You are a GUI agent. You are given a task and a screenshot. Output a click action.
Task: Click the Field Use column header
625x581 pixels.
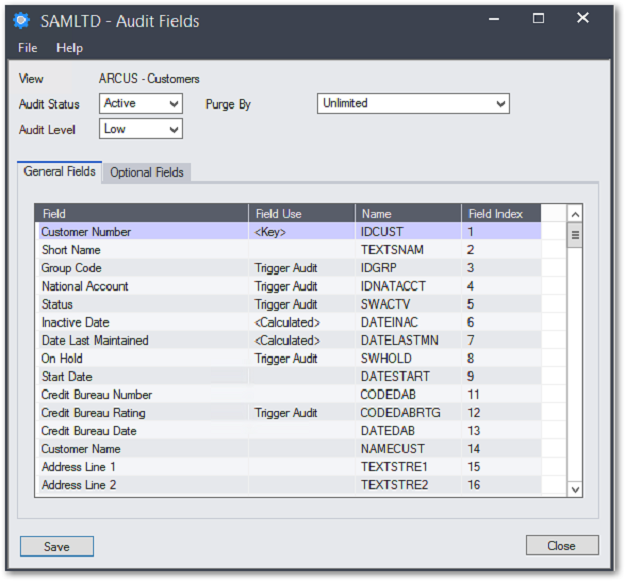click(x=301, y=214)
